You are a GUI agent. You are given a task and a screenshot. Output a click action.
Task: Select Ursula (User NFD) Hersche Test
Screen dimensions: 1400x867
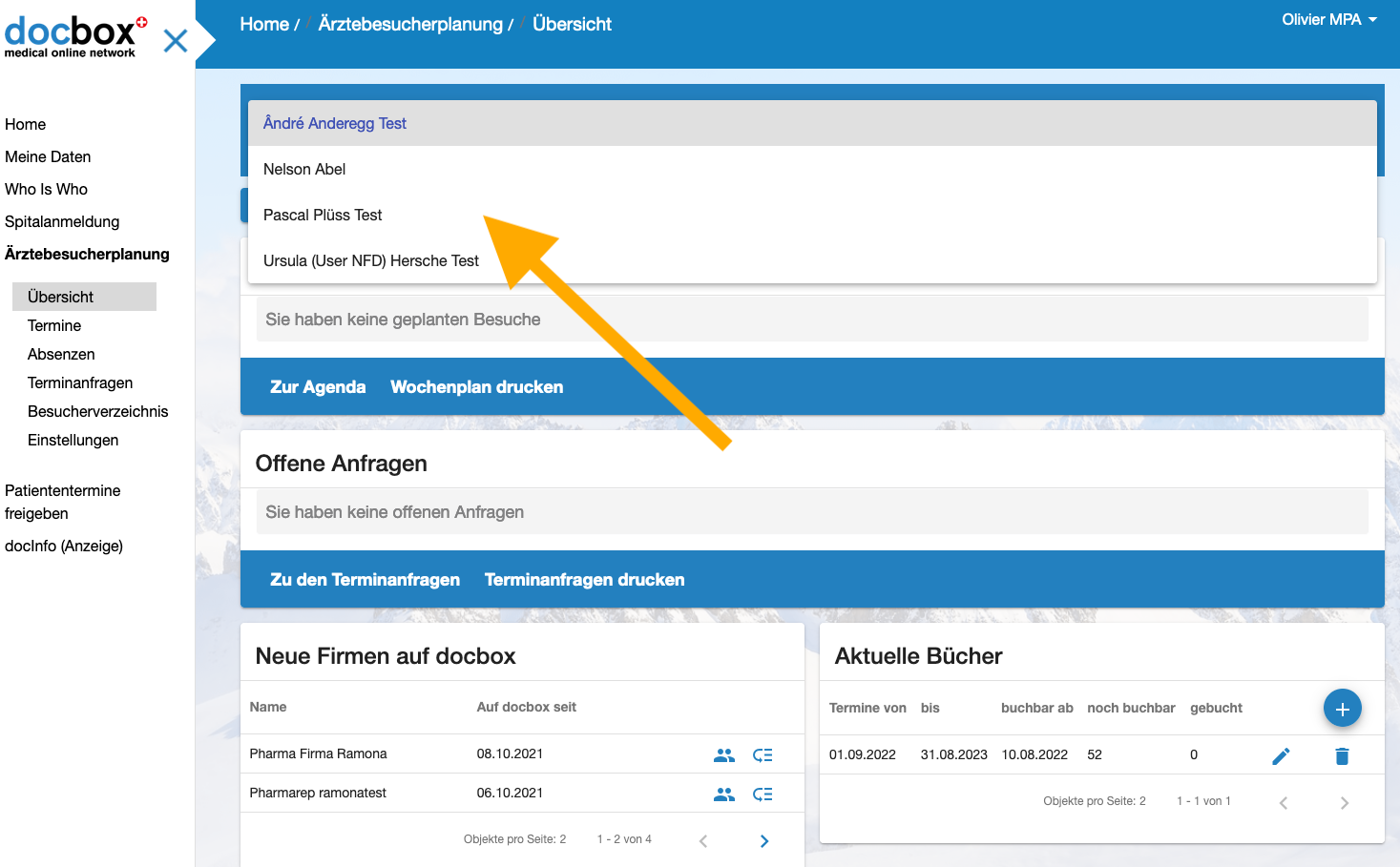pos(371,260)
